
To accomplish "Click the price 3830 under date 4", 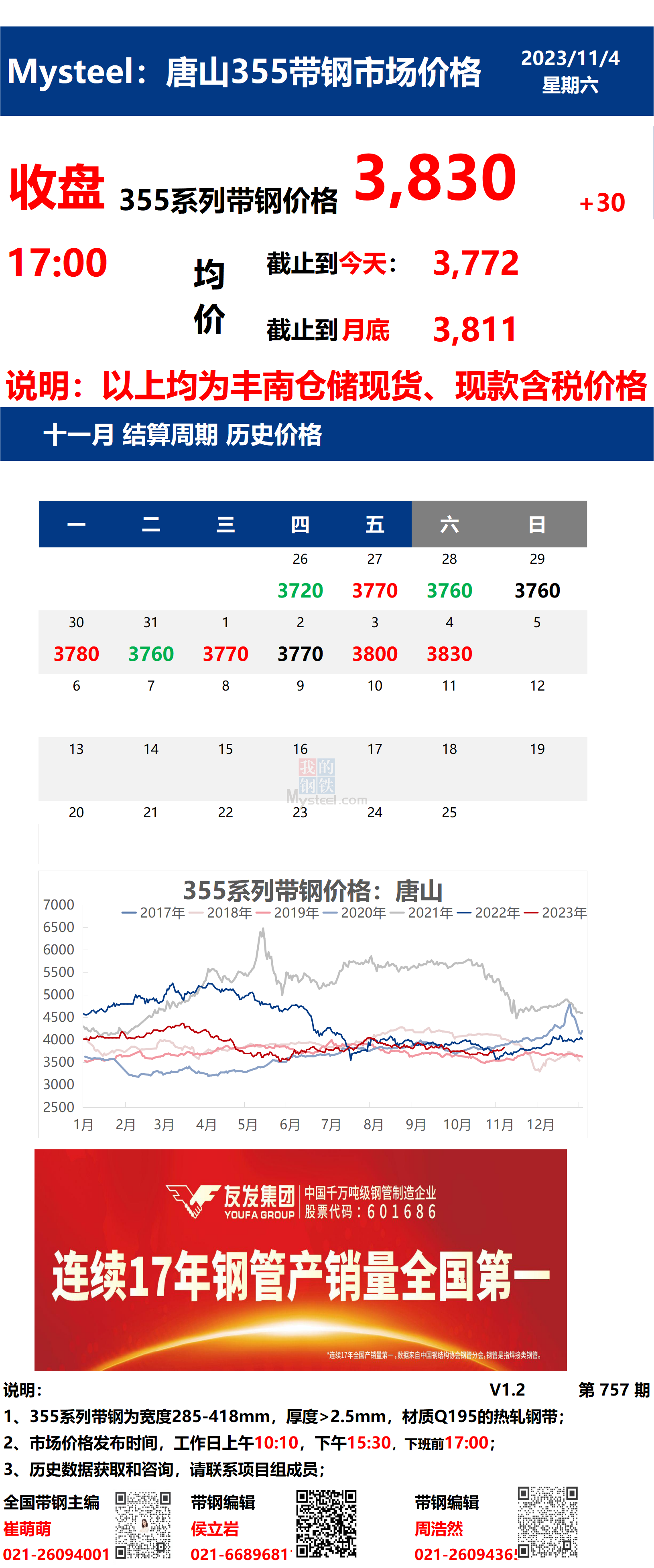I will click(x=449, y=654).
